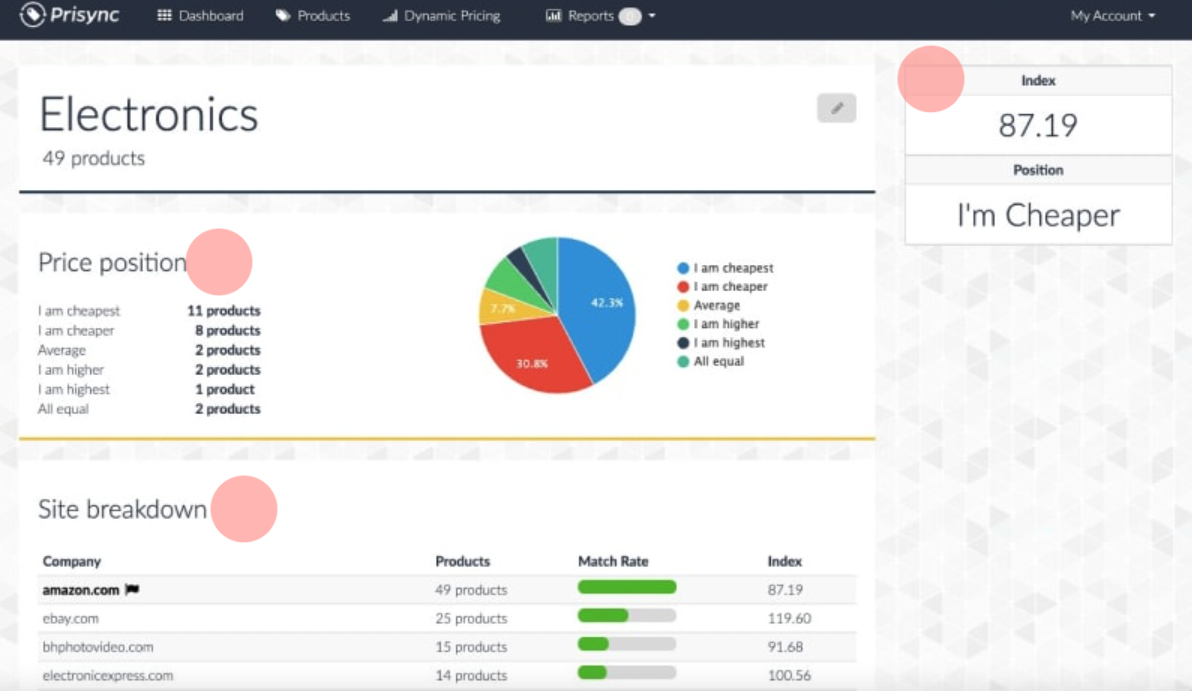Click the Products tag icon
Viewport: 1192px width, 691px height.
[x=283, y=16]
